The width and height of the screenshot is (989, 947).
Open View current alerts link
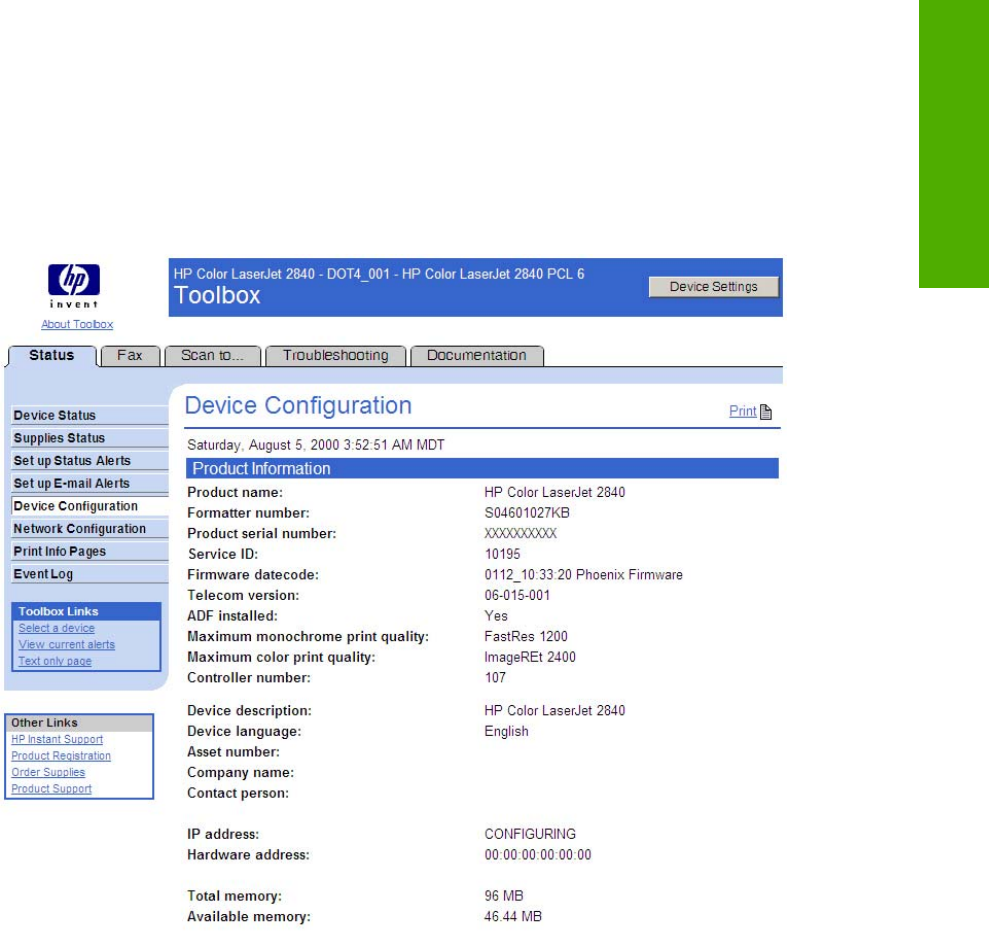(67, 645)
